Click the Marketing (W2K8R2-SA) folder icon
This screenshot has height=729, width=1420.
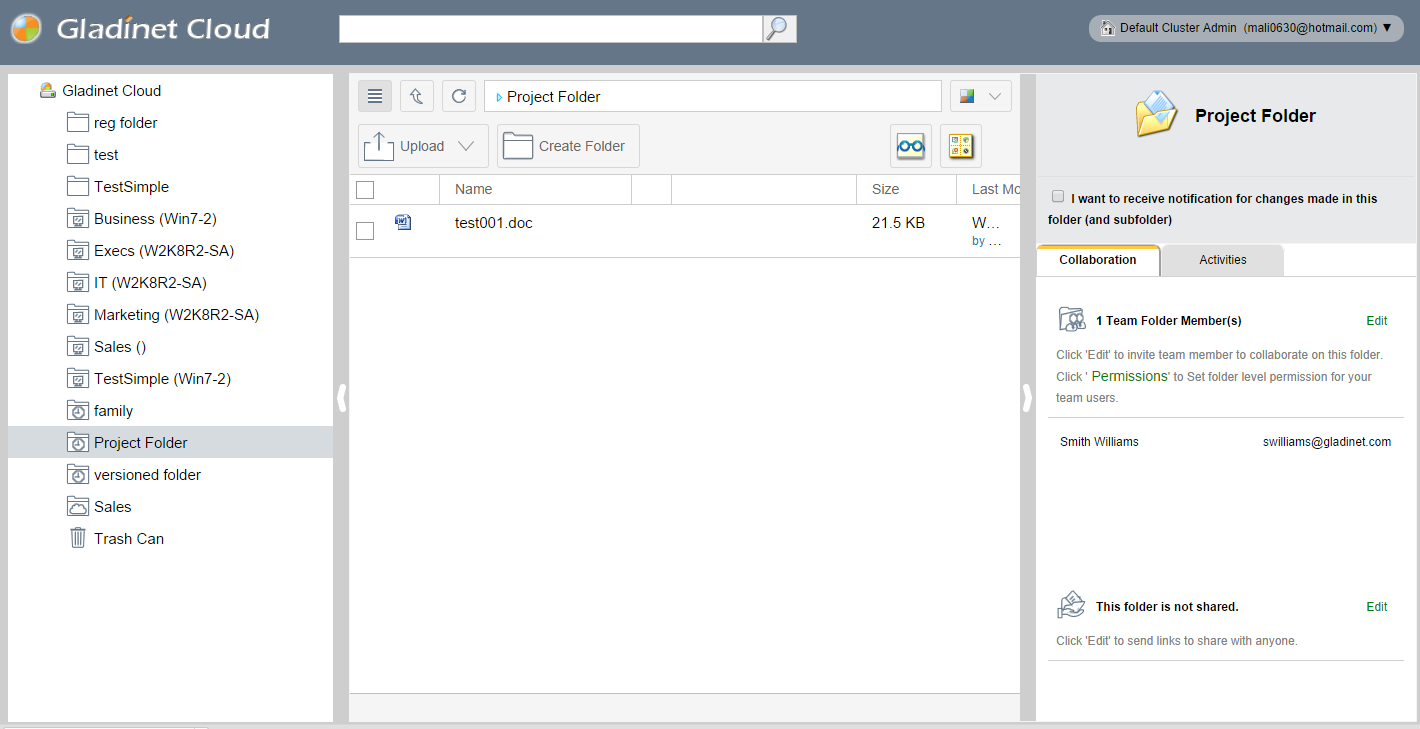click(78, 314)
